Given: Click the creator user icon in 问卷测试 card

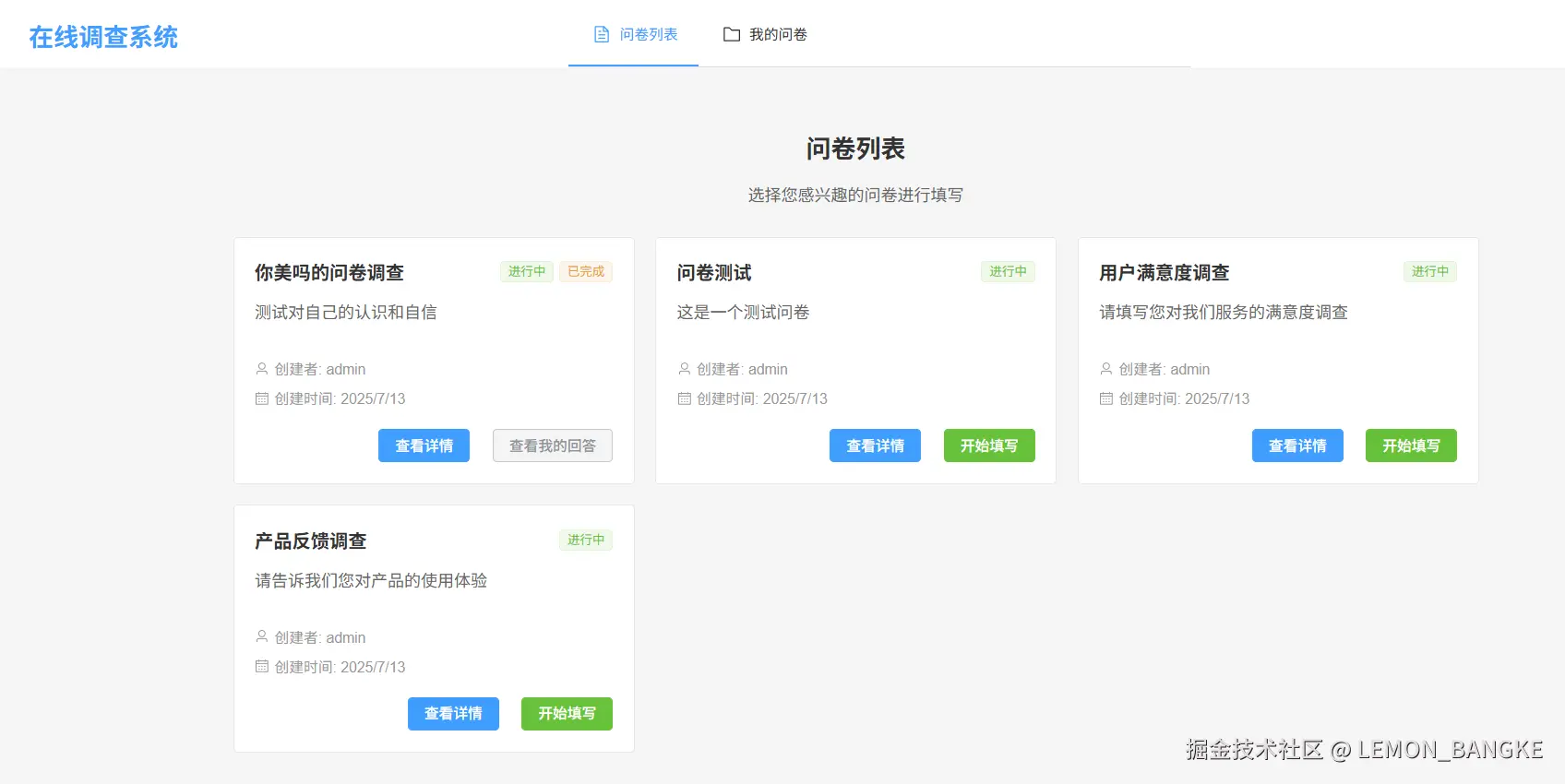Looking at the screenshot, I should pyautogui.click(x=685, y=369).
